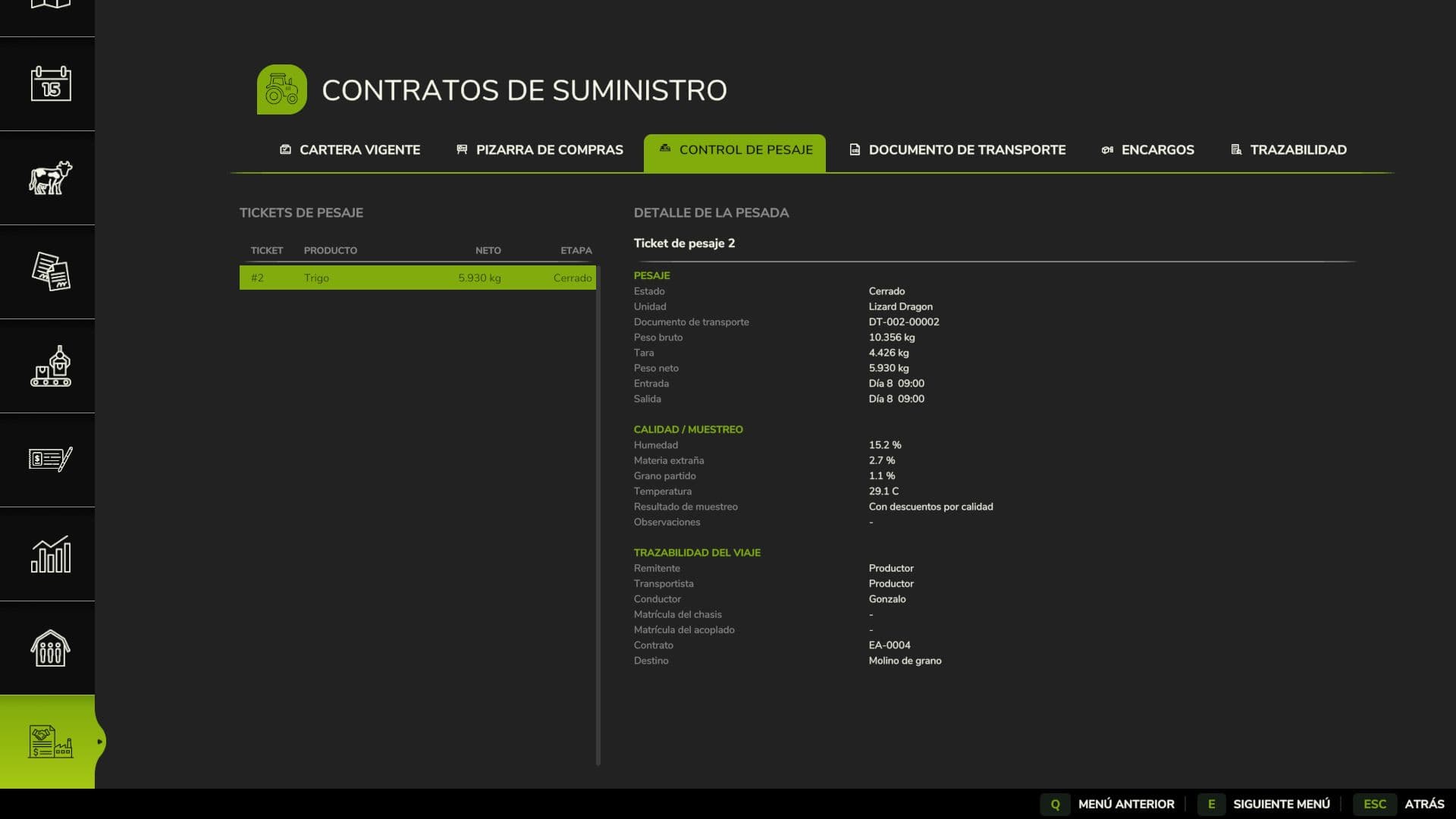This screenshot has height=819, width=1456.
Task: Click the Tara value 4.426 kg
Action: click(x=889, y=353)
